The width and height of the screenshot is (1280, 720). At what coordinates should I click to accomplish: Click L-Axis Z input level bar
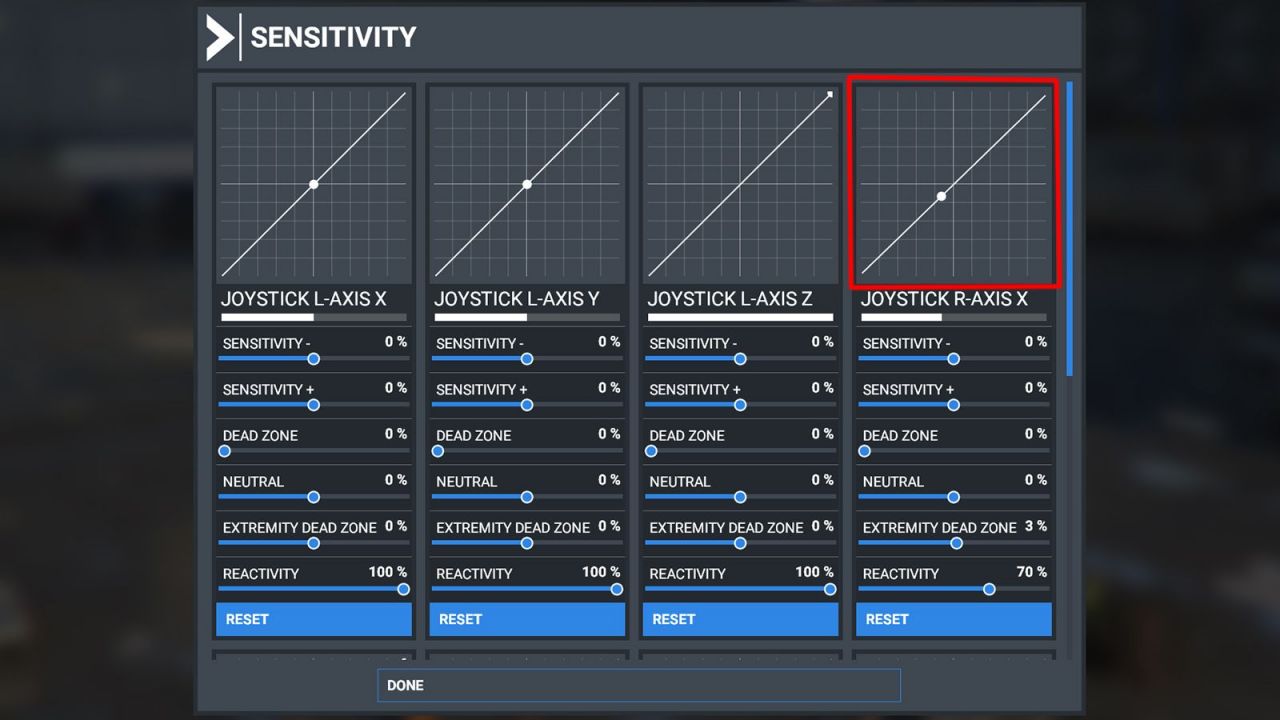741,318
